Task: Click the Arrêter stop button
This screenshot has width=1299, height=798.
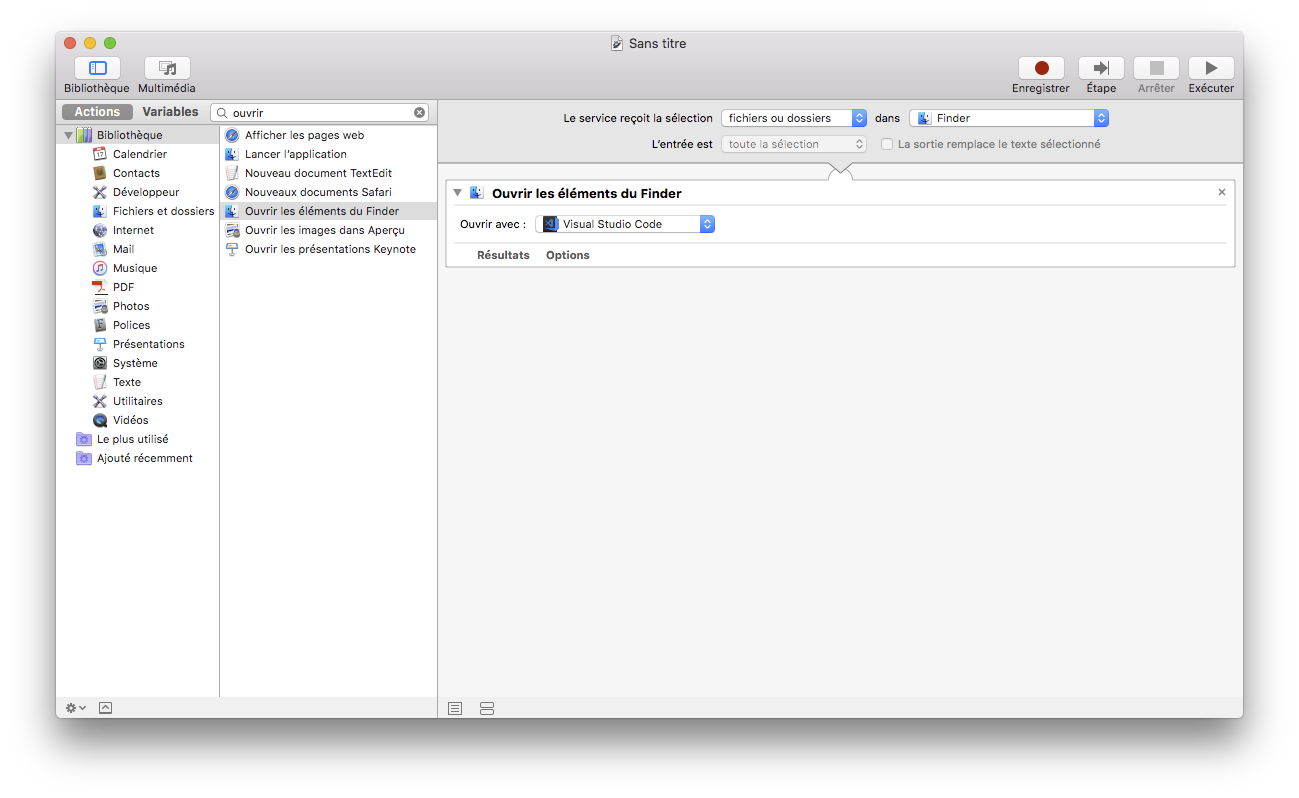Action: (x=1156, y=68)
